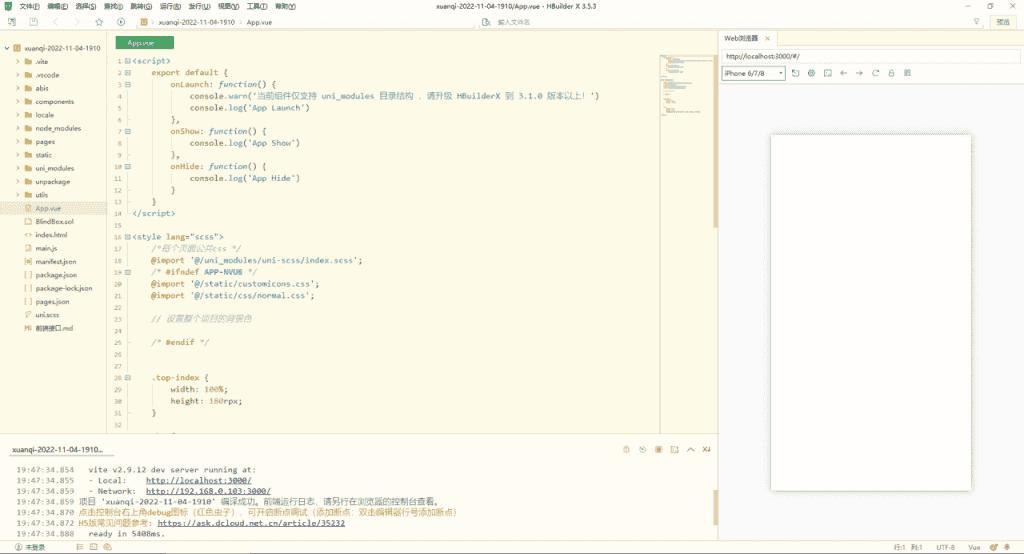Click the run play toolbar icon
This screenshot has width=1024, height=554.
[121, 22]
